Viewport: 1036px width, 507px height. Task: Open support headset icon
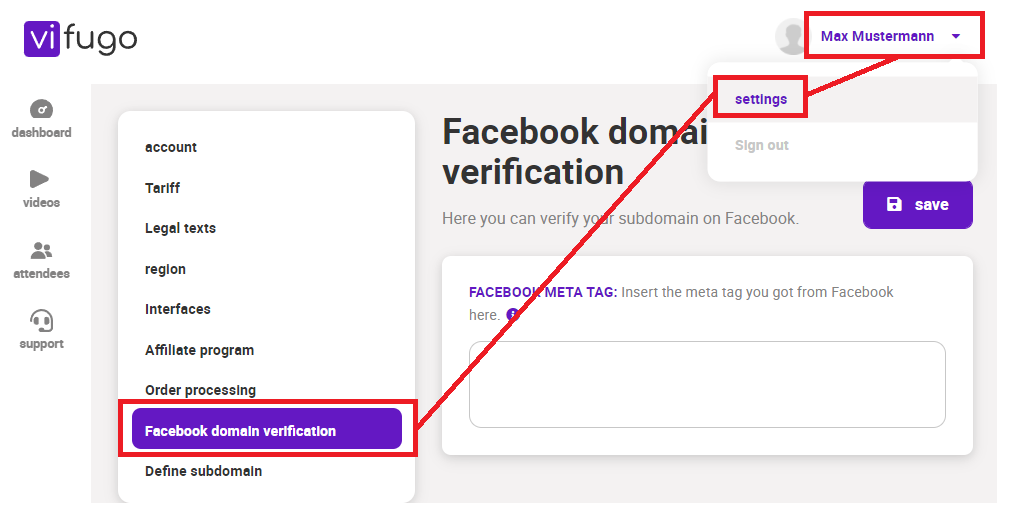coord(42,321)
